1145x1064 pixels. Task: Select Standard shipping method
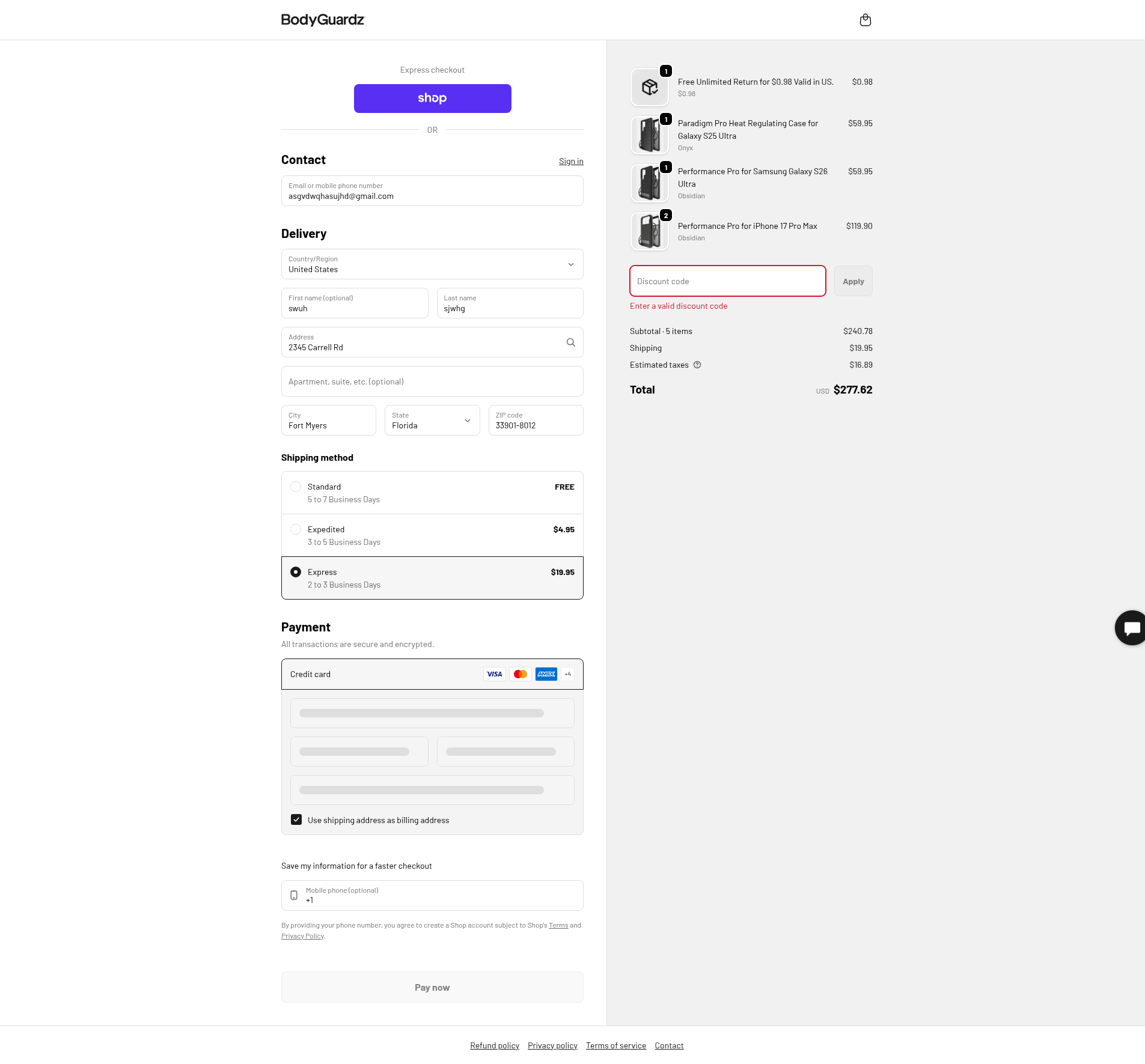coord(296,487)
